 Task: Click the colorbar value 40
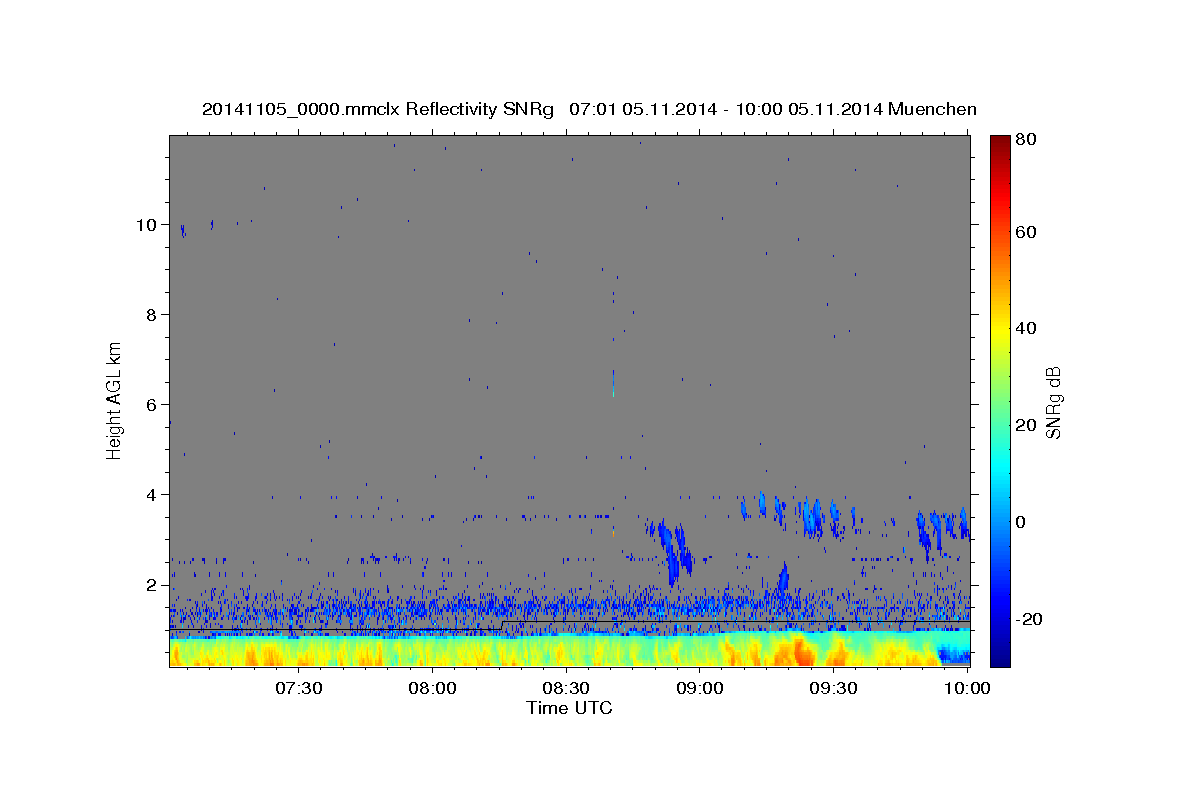[x=1025, y=328]
